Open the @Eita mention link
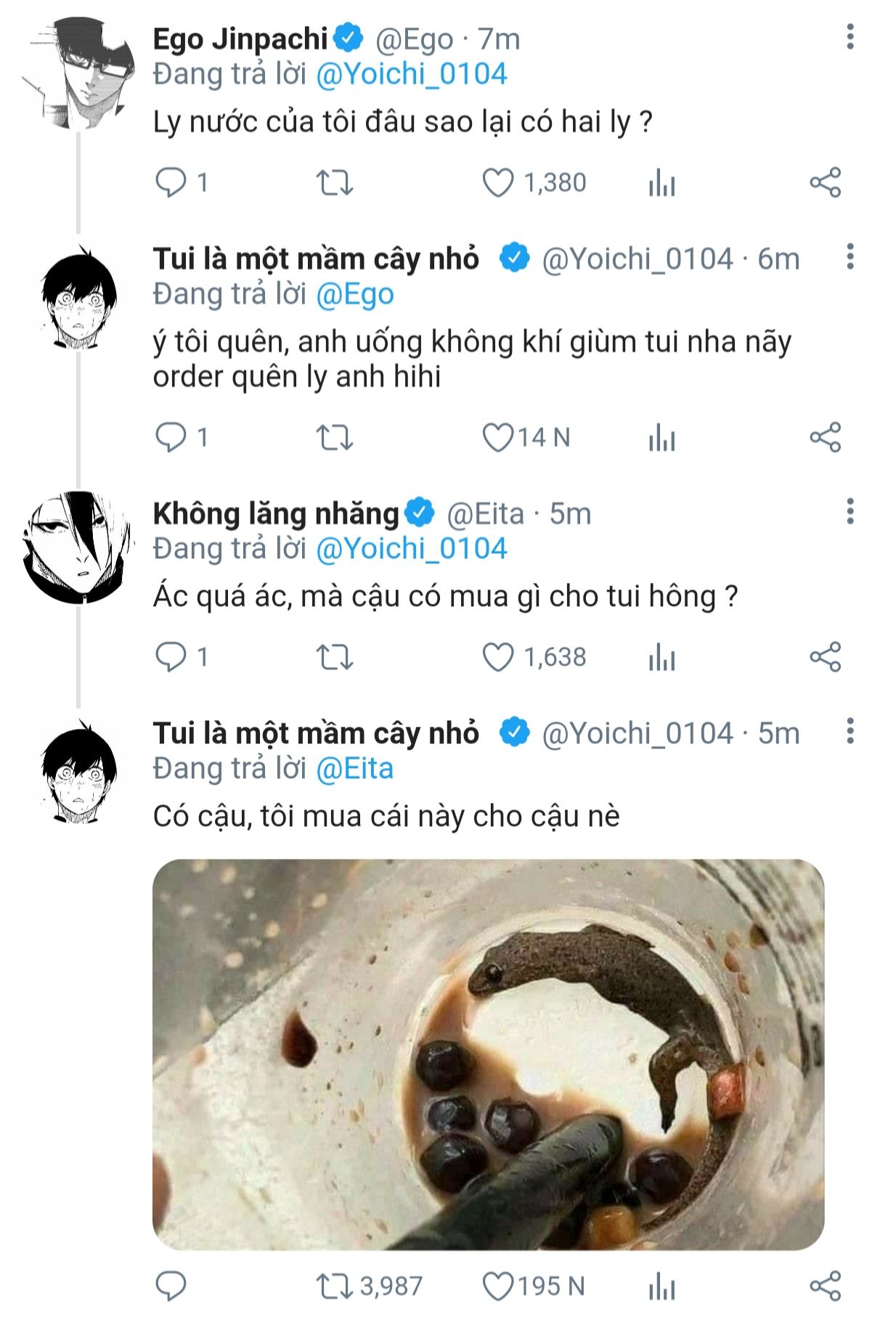 (x=355, y=769)
